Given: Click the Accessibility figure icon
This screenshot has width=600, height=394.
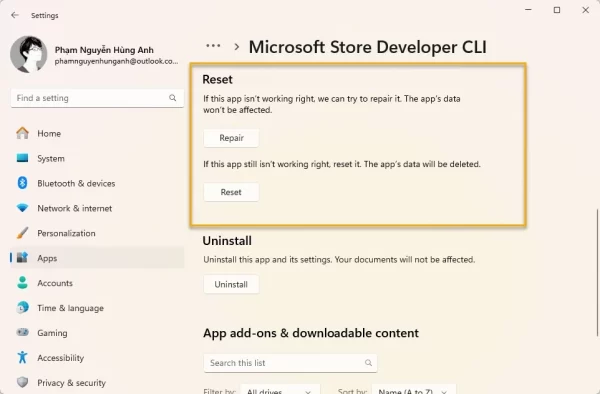Looking at the screenshot, I should coord(23,357).
